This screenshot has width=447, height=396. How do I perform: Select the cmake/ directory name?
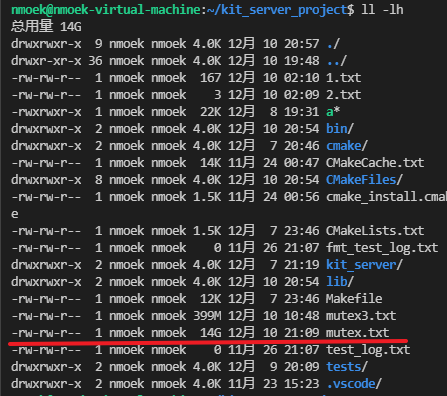(347, 146)
